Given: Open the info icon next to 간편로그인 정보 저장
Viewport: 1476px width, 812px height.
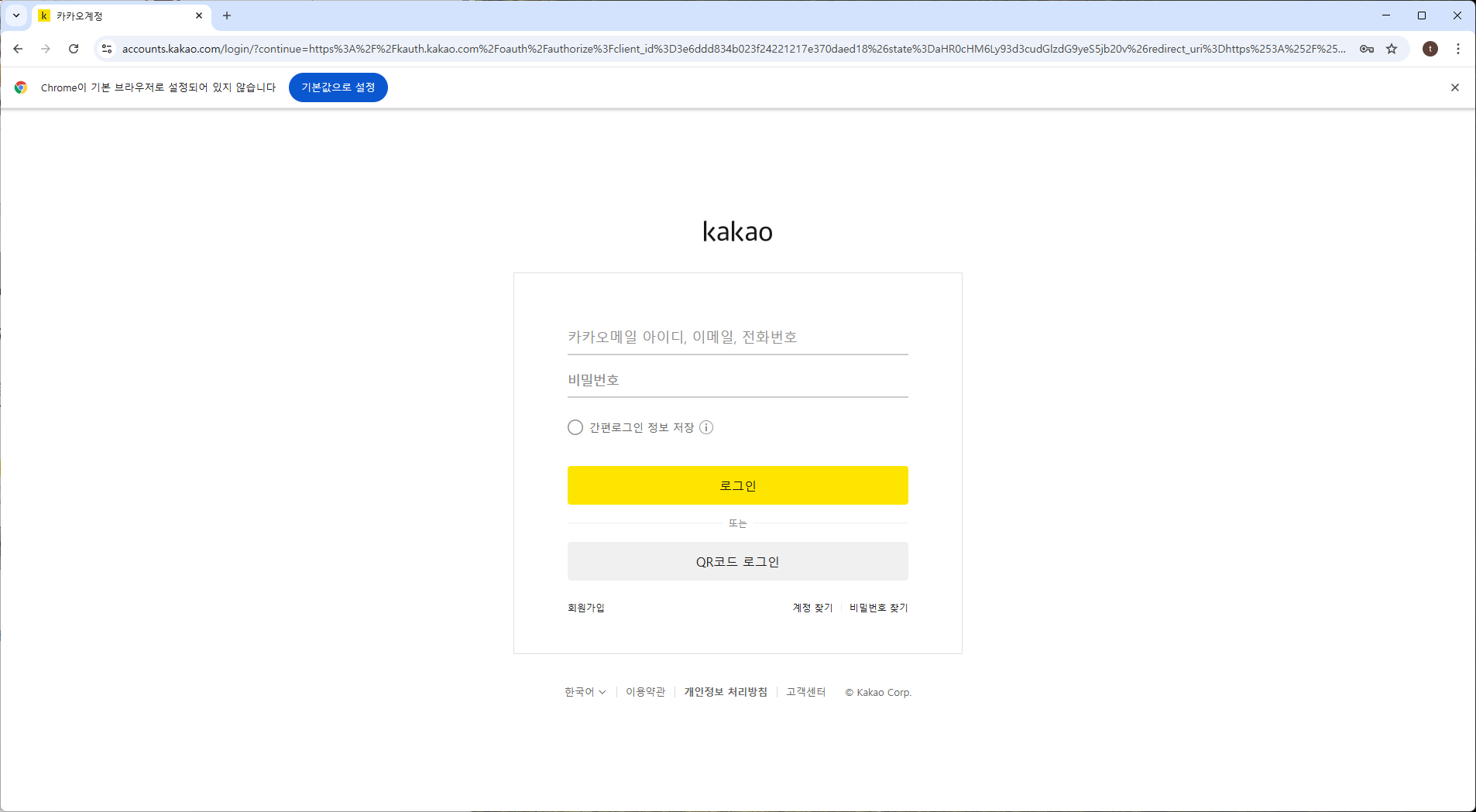Looking at the screenshot, I should tap(706, 427).
